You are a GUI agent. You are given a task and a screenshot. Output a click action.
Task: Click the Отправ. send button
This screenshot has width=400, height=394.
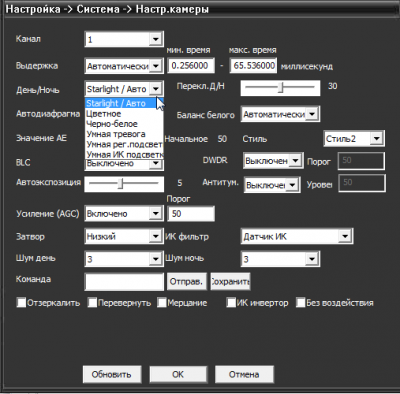(x=186, y=282)
